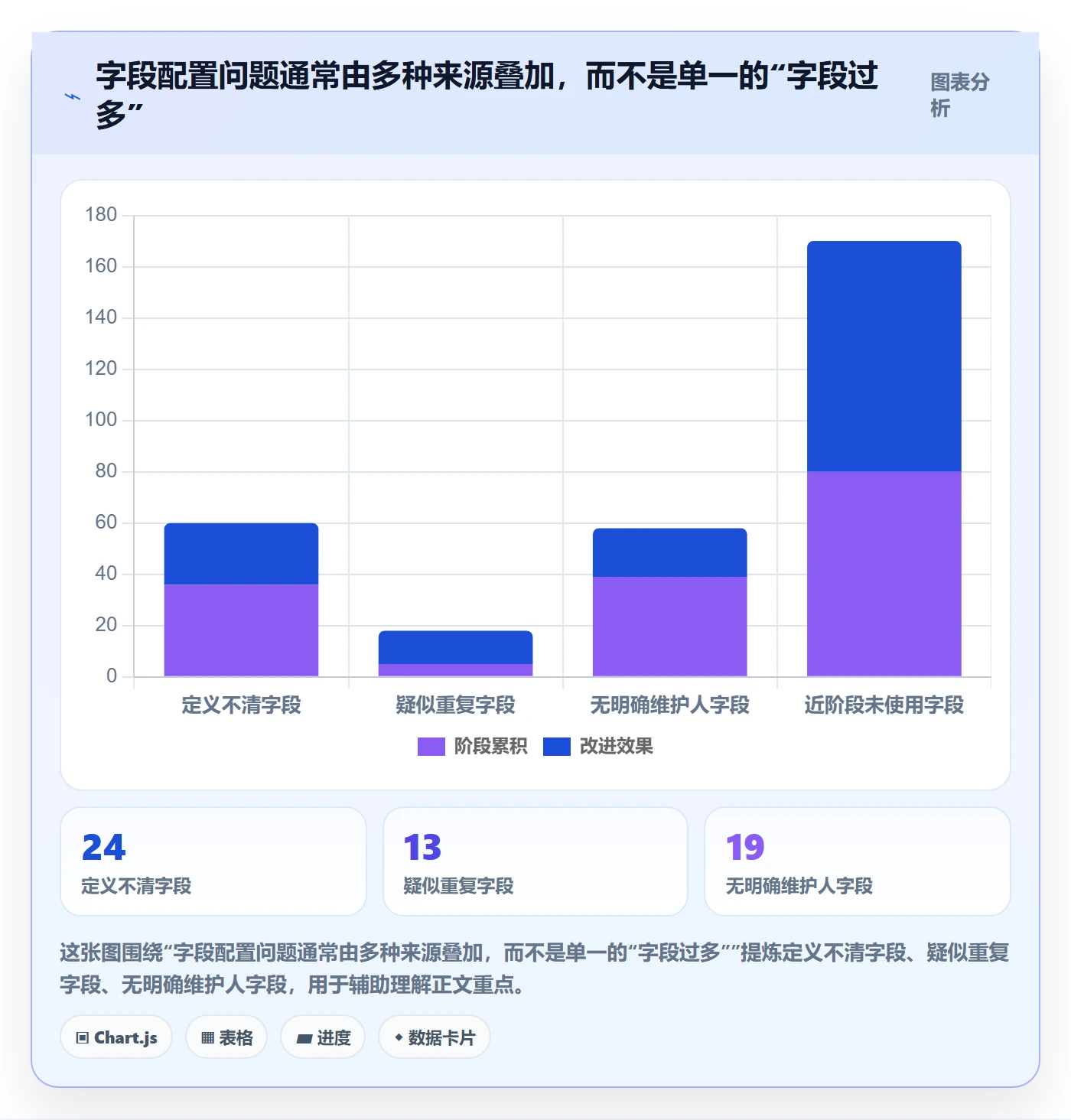Image resolution: width=1071 pixels, height=1120 pixels.
Task: Click the blue segment of 疑似重复字段 bar
Action: (456, 647)
